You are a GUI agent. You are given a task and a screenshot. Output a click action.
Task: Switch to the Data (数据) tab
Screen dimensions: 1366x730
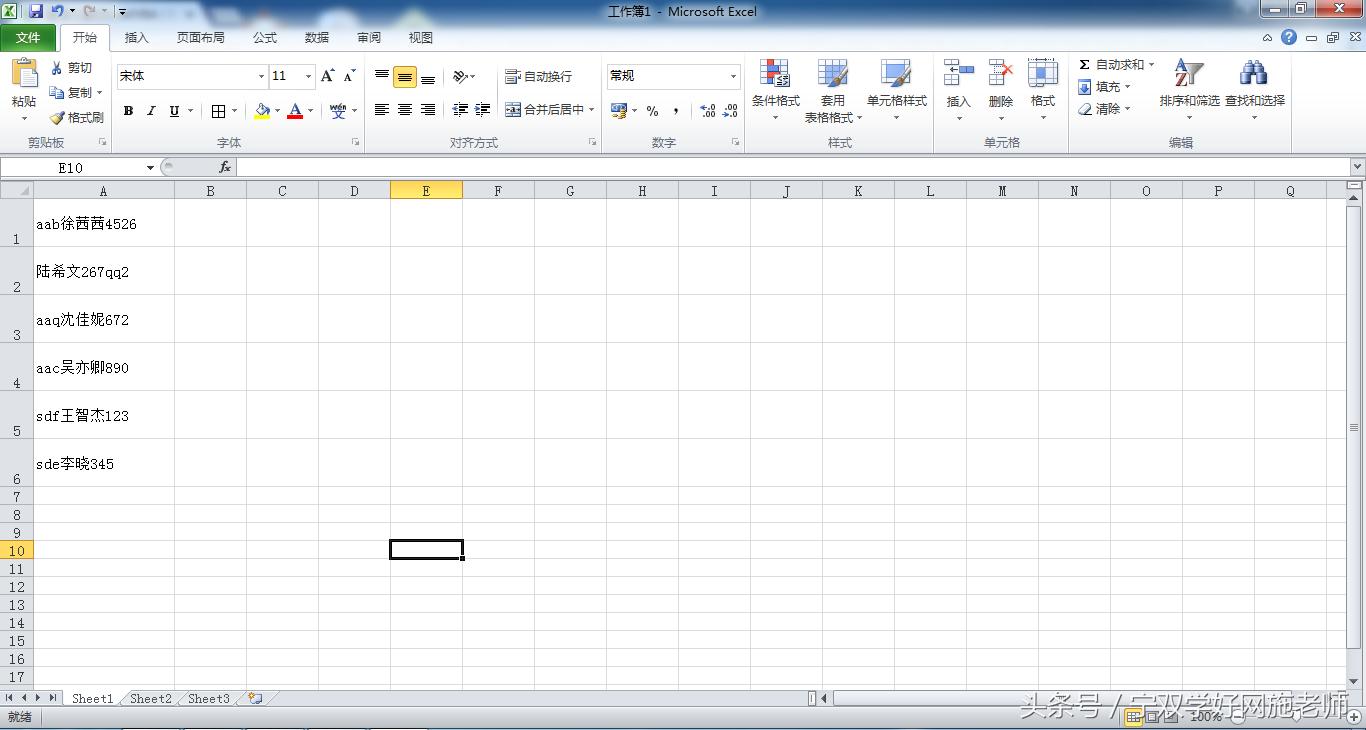[x=317, y=38]
